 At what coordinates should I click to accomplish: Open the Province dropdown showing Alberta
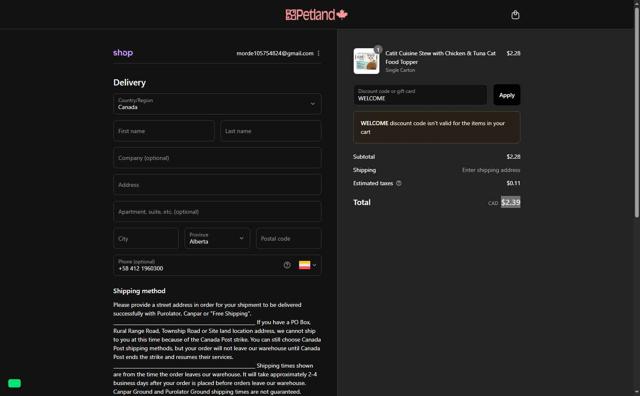coord(217,238)
